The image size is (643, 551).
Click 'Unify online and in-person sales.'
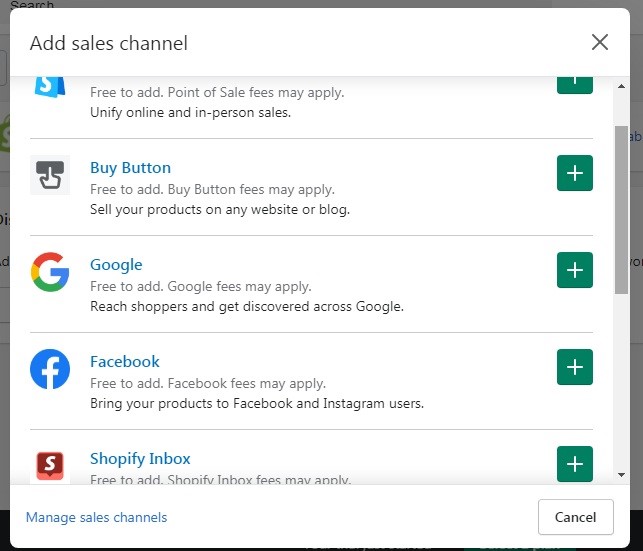190,112
